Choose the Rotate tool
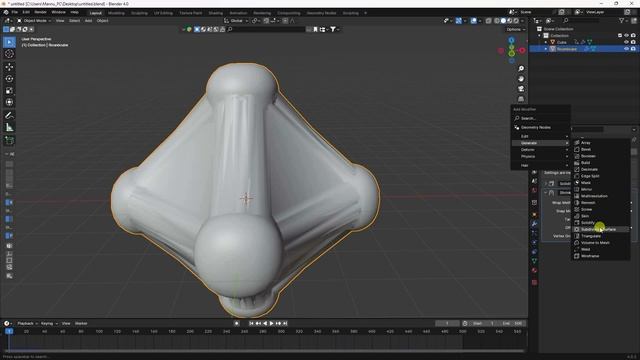Screen dimensions: 640x360 tap(9, 79)
